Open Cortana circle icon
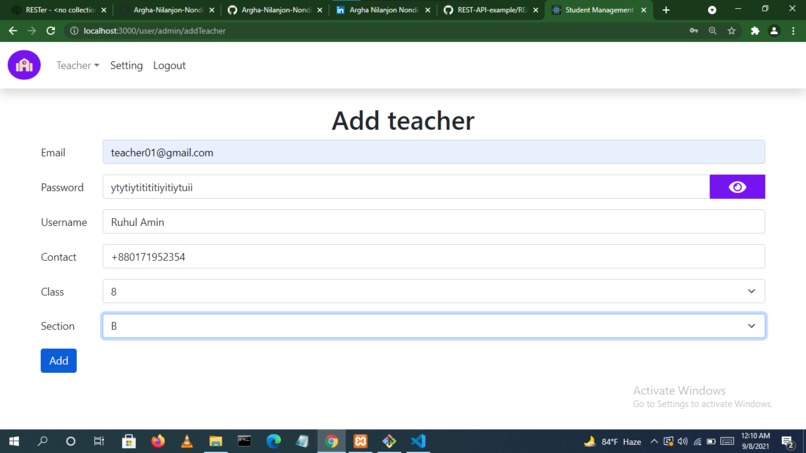Image resolution: width=806 pixels, height=453 pixels. (71, 441)
